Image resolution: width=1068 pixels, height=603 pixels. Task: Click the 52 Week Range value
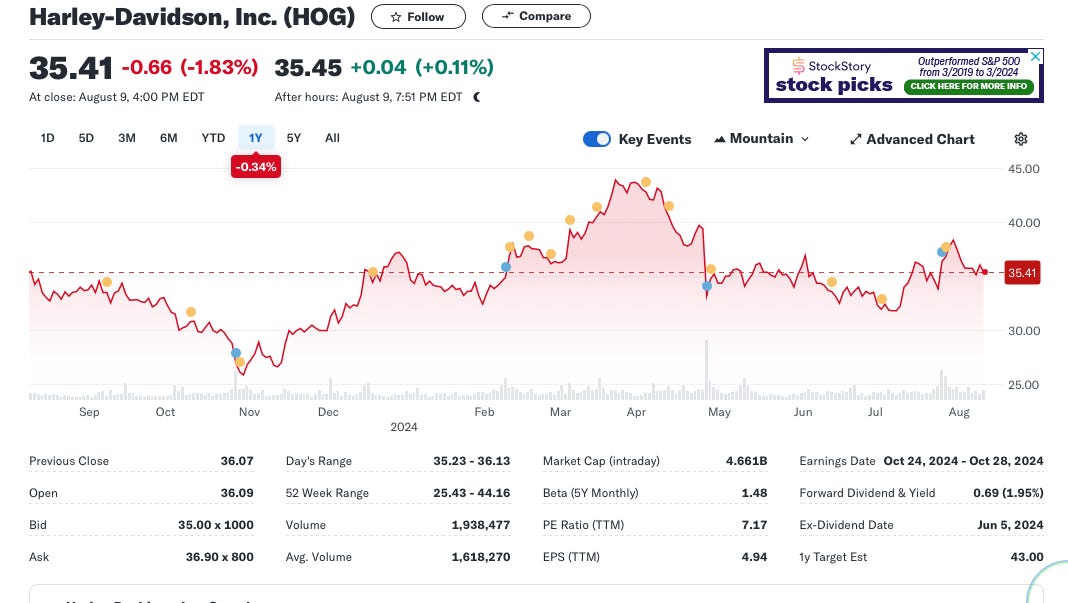(x=471, y=493)
